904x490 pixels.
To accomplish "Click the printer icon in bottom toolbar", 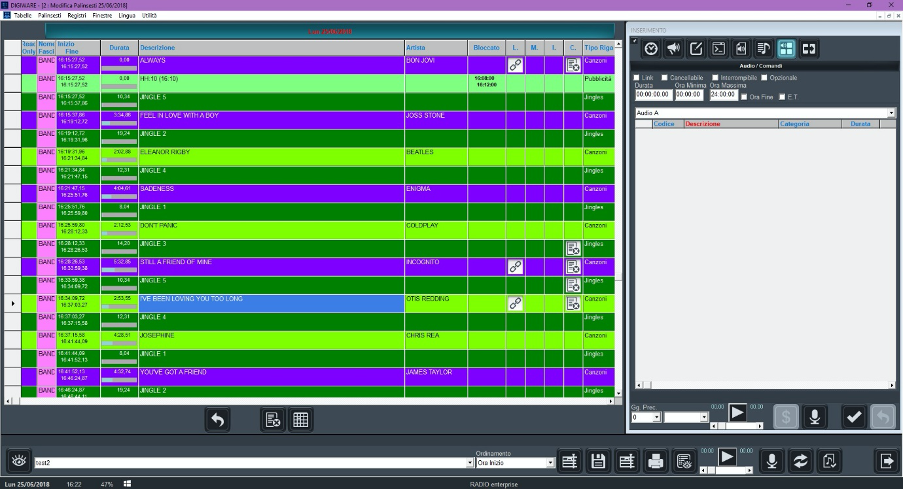I will [656, 460].
